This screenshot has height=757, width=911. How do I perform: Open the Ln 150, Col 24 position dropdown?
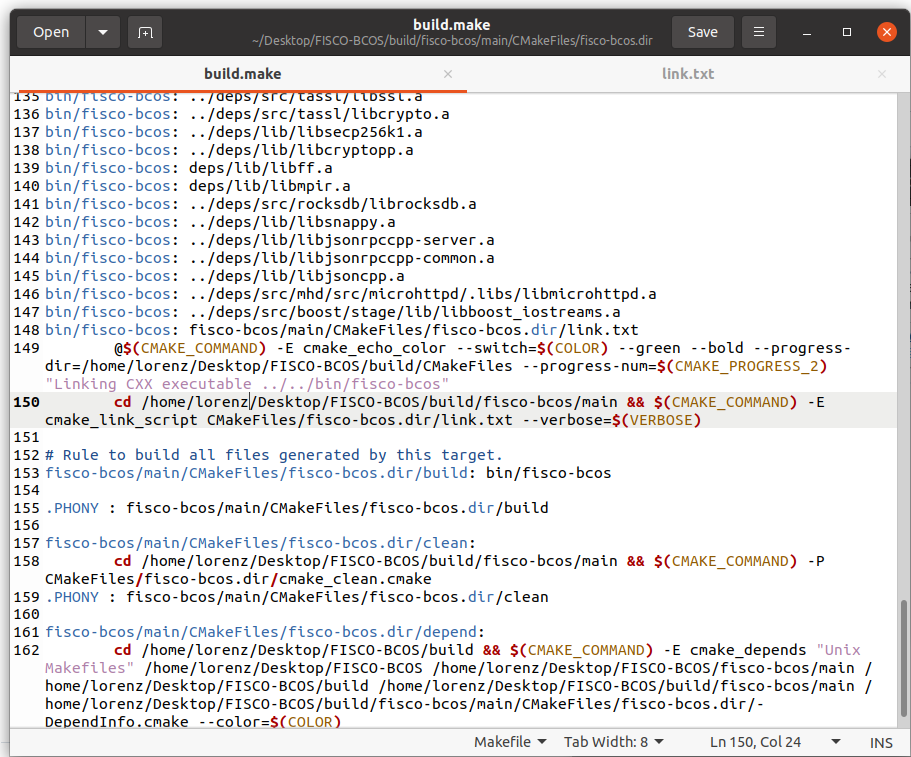pos(775,742)
